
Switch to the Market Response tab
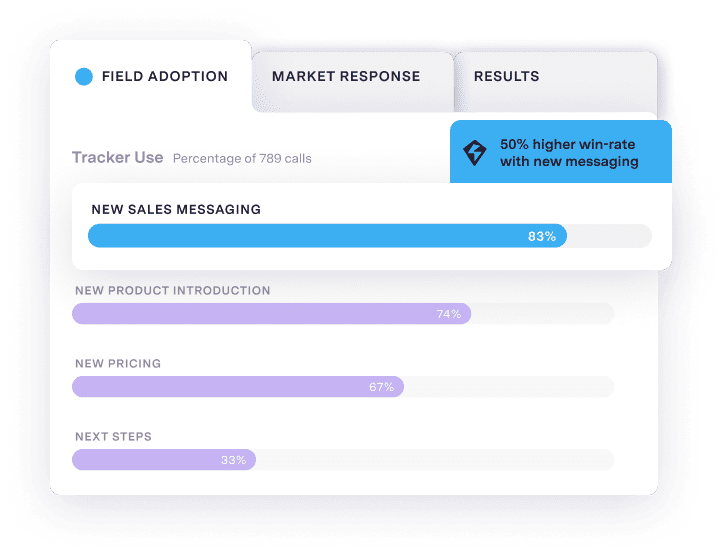[x=346, y=76]
